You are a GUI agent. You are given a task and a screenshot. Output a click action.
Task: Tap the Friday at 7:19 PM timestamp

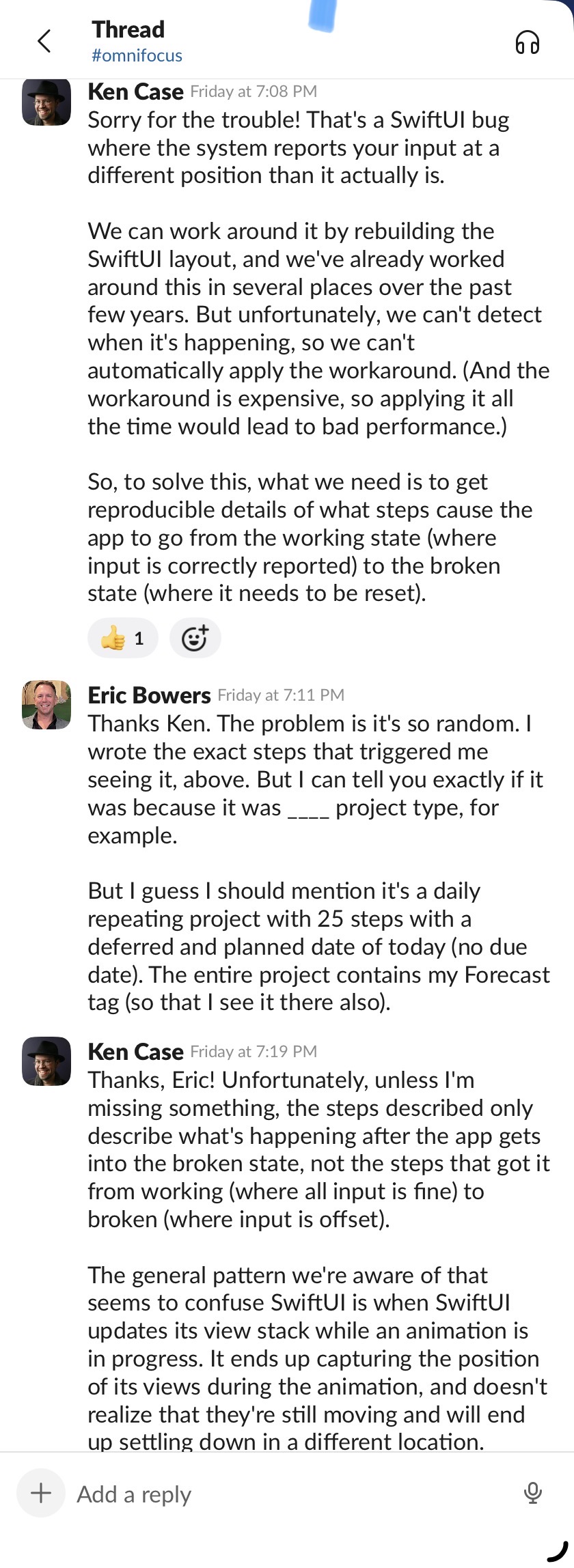tap(254, 1052)
